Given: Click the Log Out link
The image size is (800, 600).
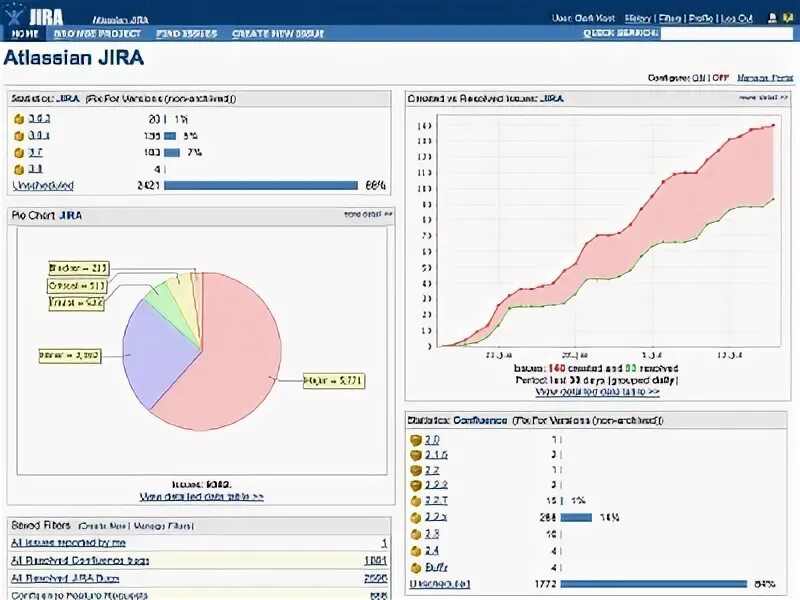Looking at the screenshot, I should [737, 18].
